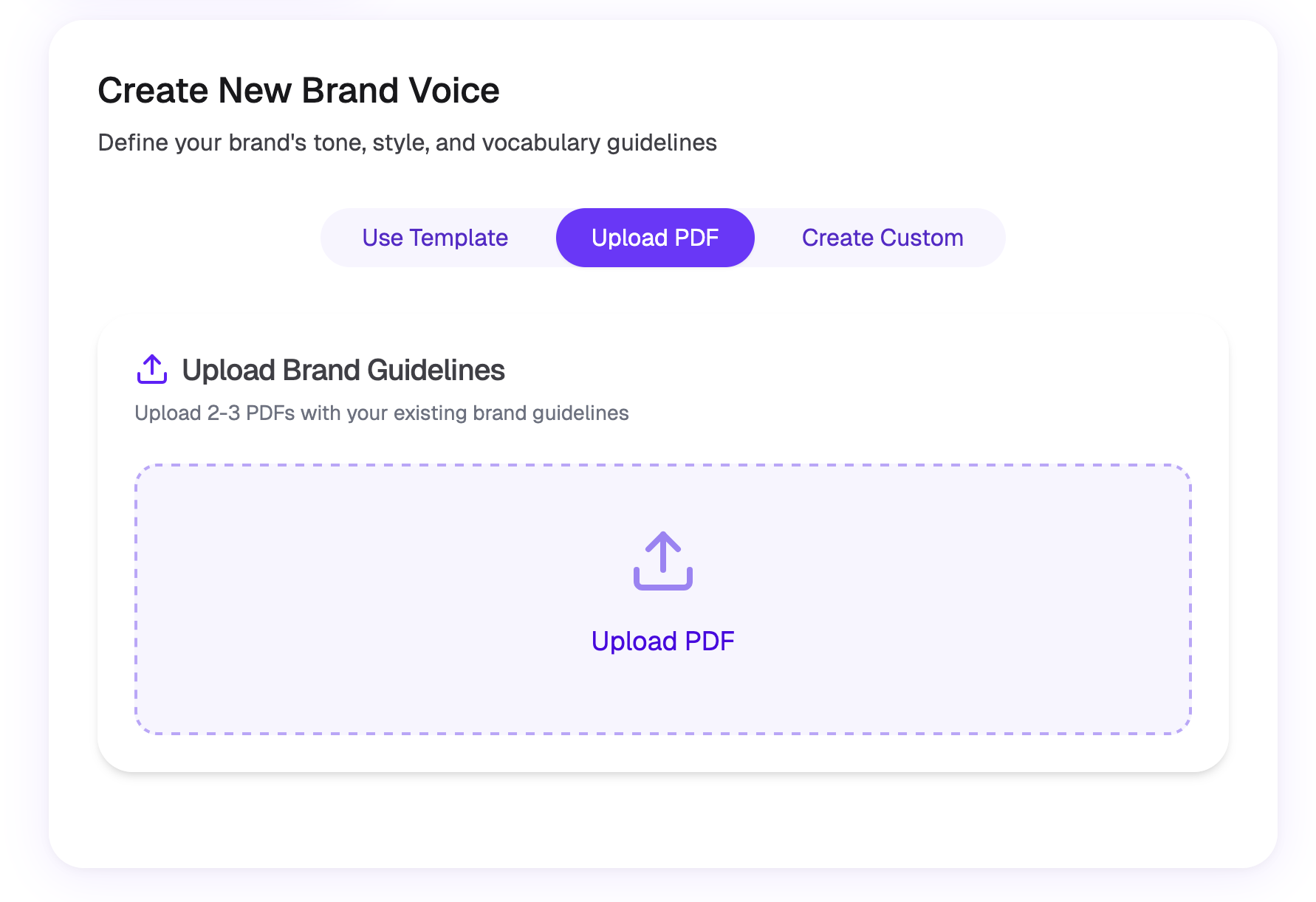Click the brand guidelines description text
The image size is (1316, 902).
coord(382,413)
